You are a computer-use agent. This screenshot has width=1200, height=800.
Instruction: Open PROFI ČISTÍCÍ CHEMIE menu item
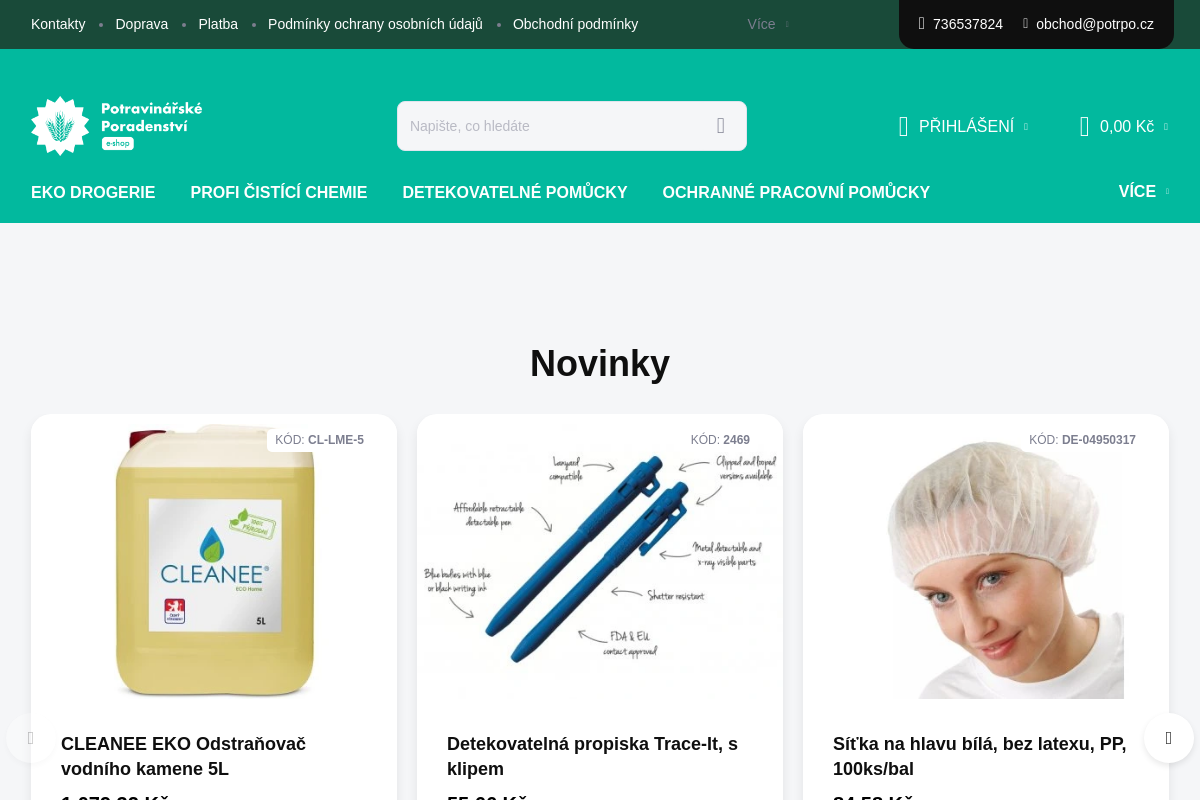[279, 192]
